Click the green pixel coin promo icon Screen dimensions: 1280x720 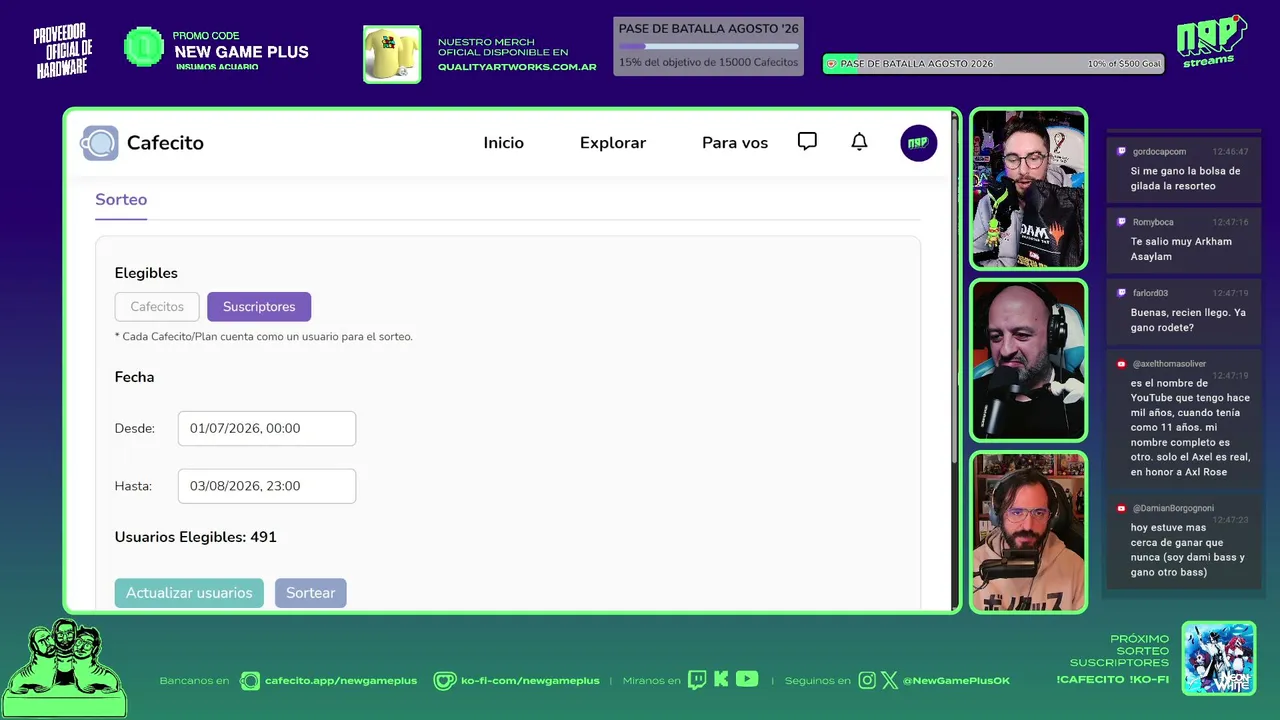[144, 47]
